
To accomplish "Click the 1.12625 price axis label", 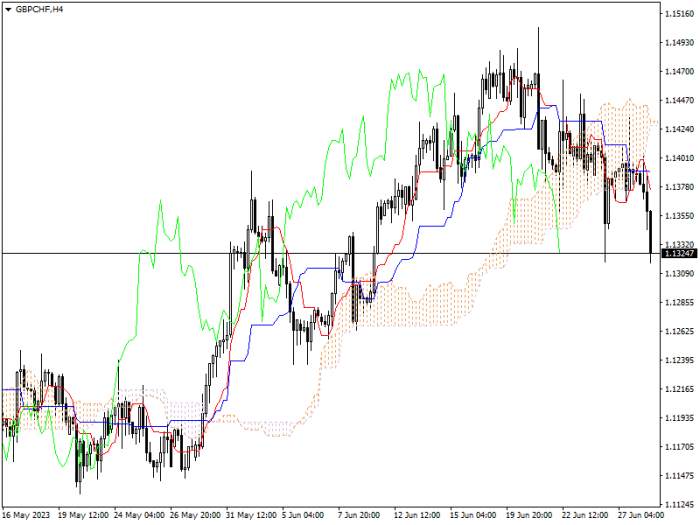I will coord(679,331).
